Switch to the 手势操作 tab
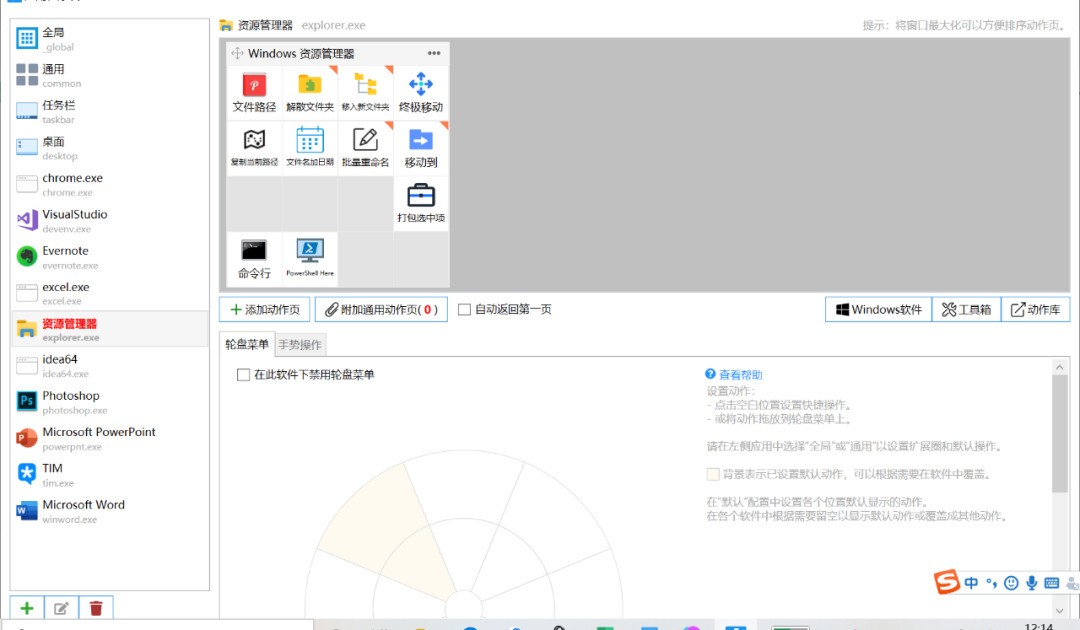Viewport: 1080px width, 630px height. 300,344
